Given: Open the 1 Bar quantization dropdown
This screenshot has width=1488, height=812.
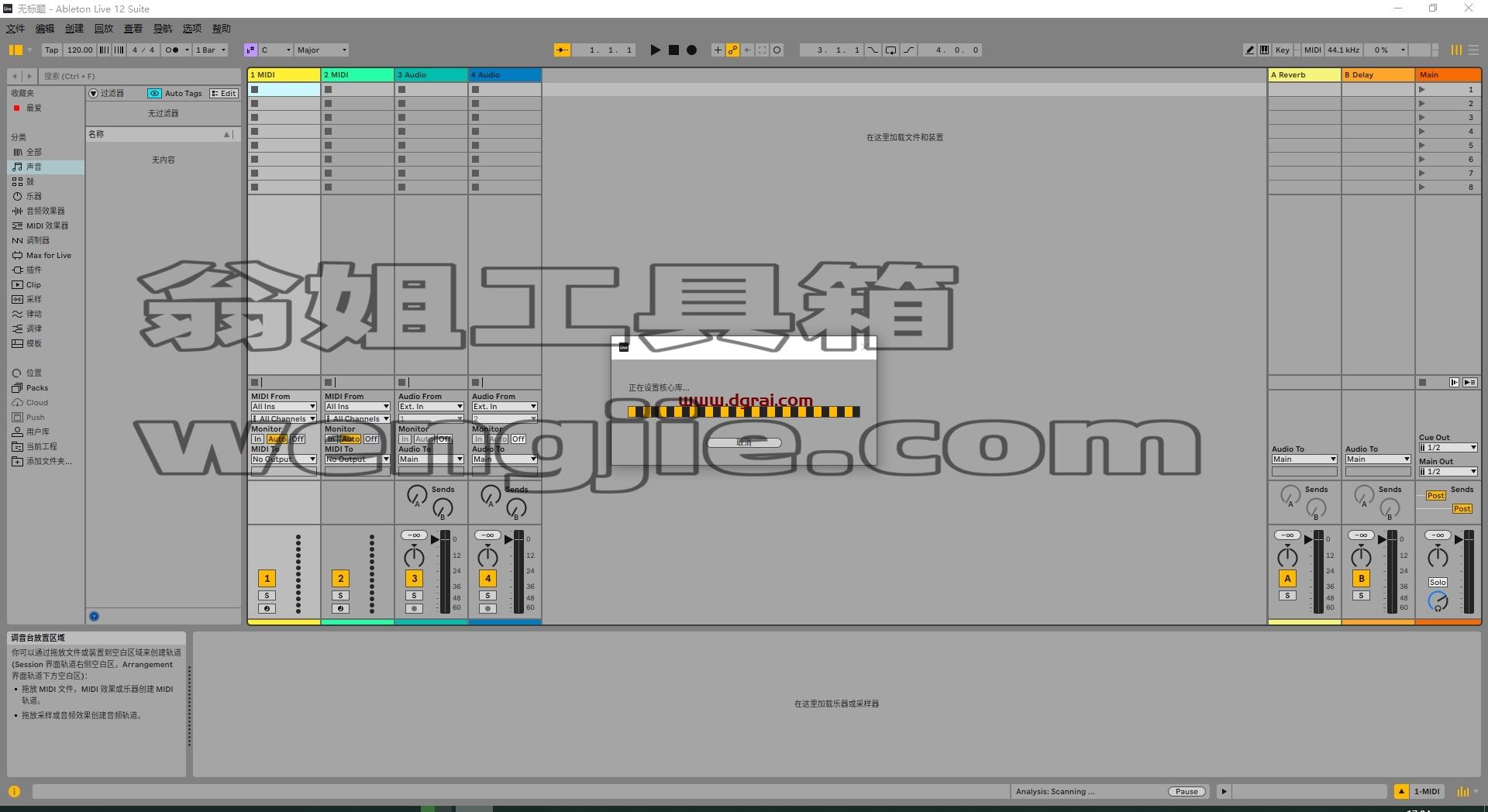Looking at the screenshot, I should pos(211,50).
